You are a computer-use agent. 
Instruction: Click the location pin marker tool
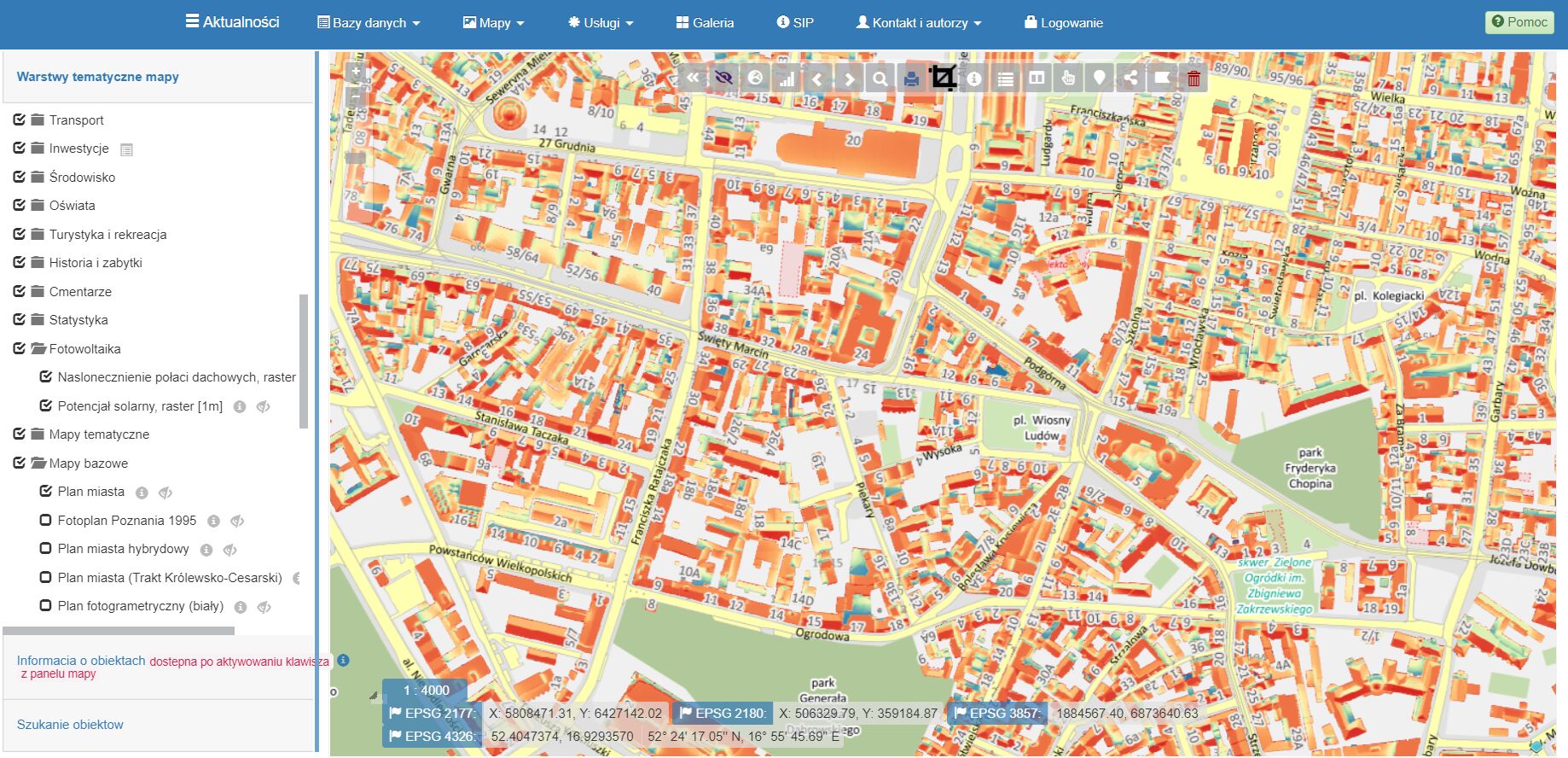click(1099, 79)
